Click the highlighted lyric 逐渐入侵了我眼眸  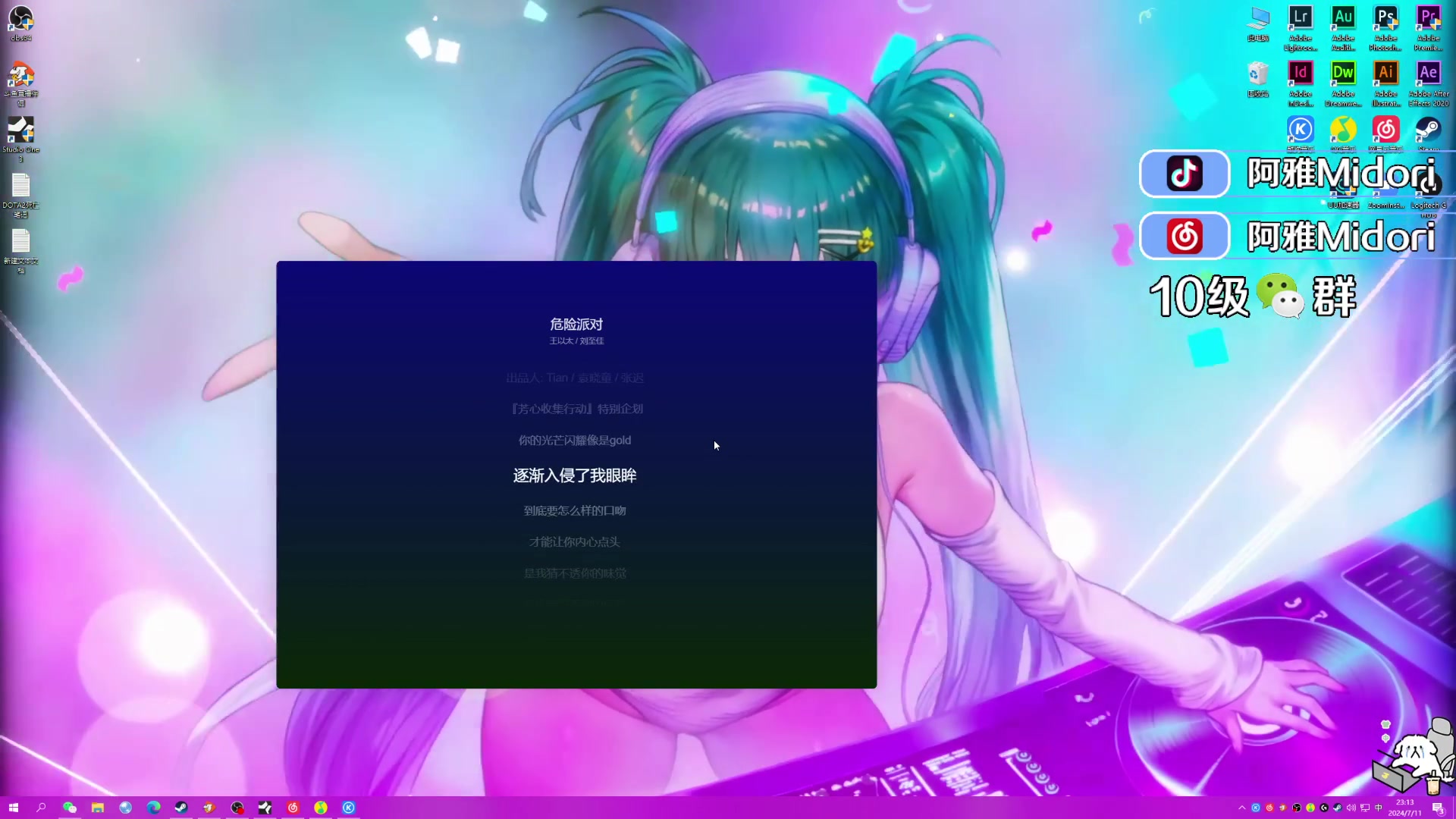coord(575,475)
